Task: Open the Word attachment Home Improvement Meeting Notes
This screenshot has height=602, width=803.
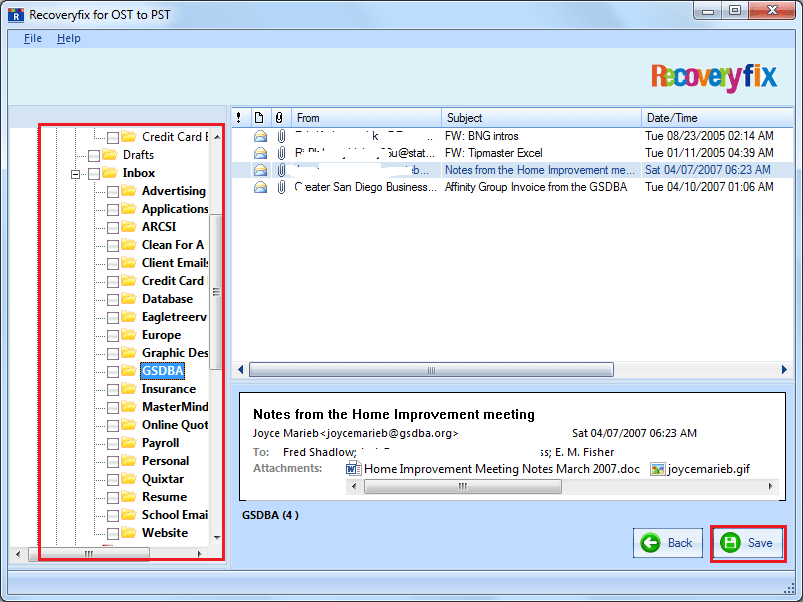Action: click(494, 469)
